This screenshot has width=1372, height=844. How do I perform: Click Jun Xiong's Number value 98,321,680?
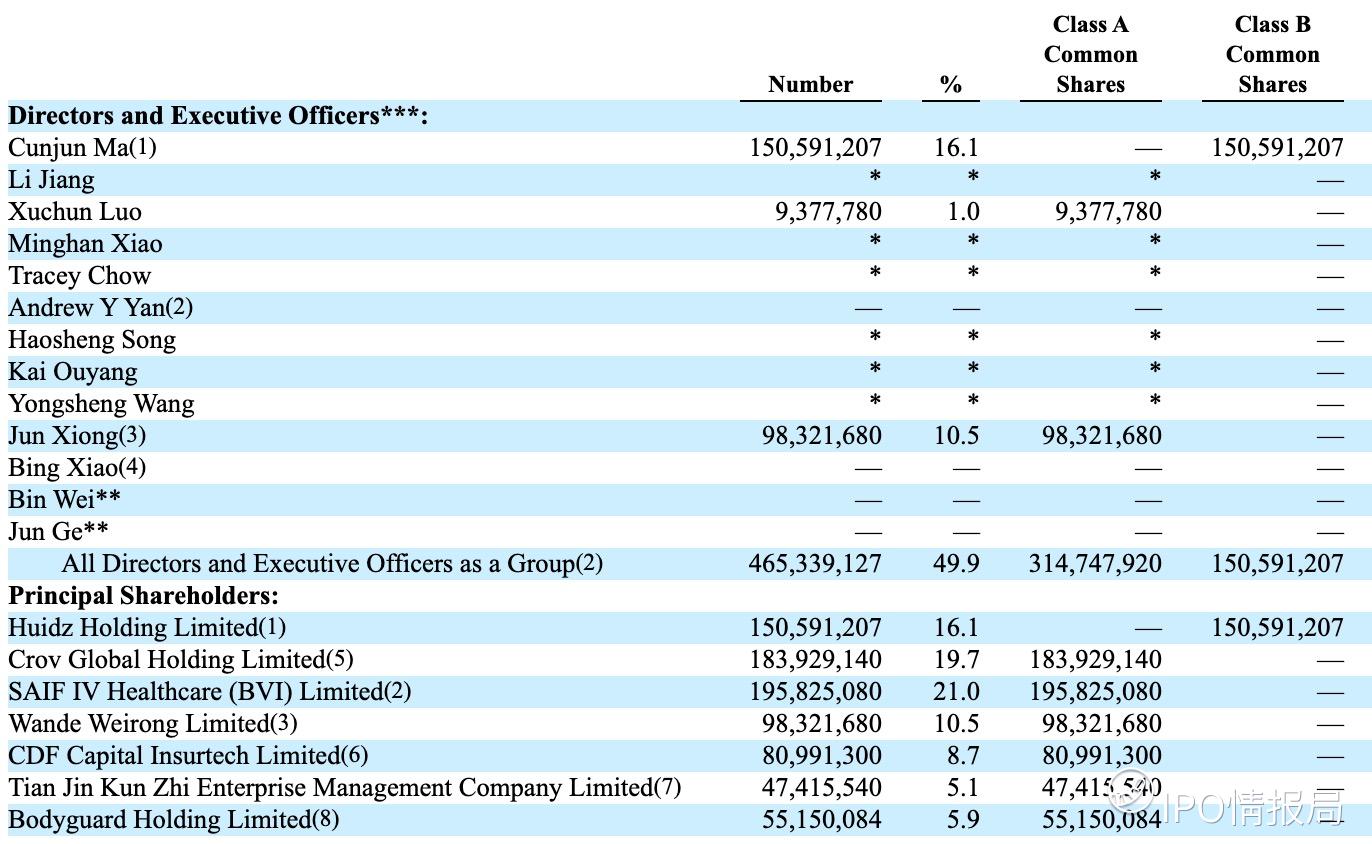[x=822, y=436]
